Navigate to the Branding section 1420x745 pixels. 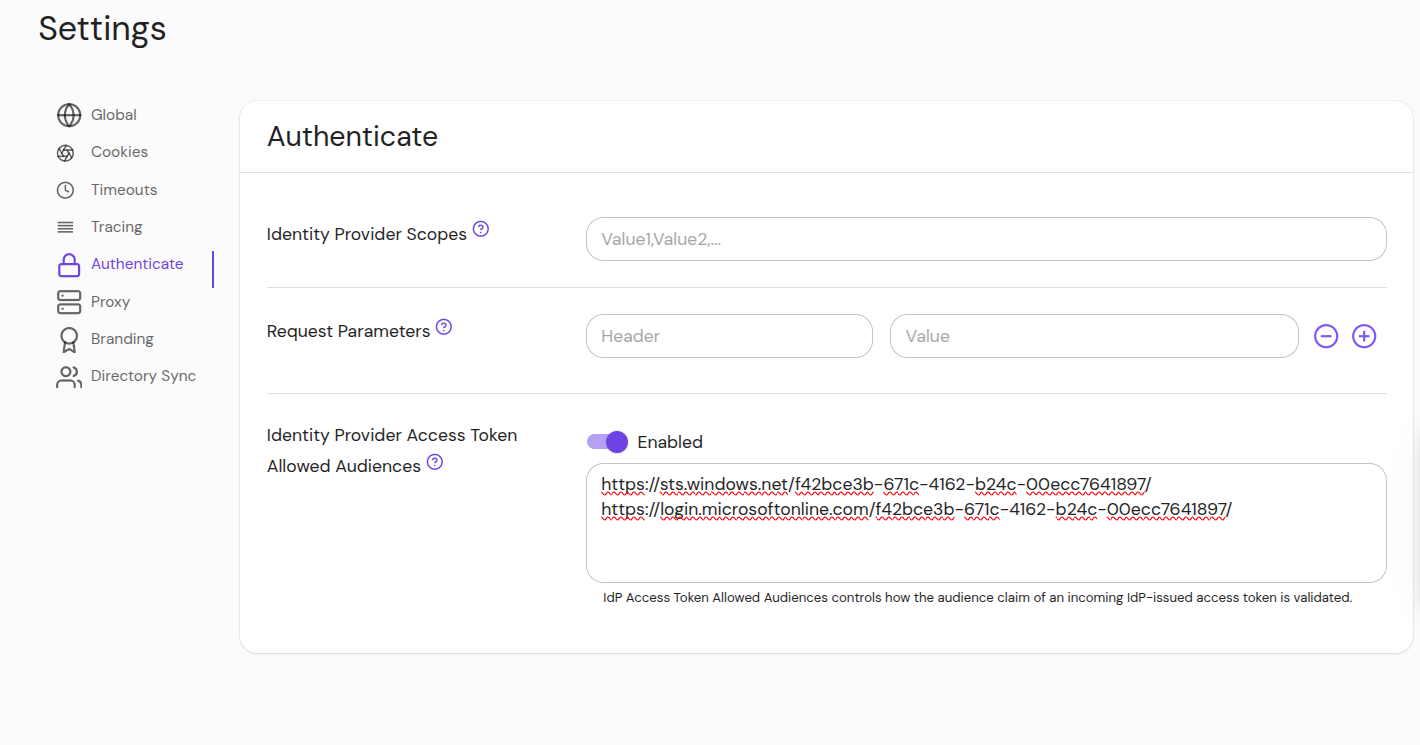coord(122,338)
